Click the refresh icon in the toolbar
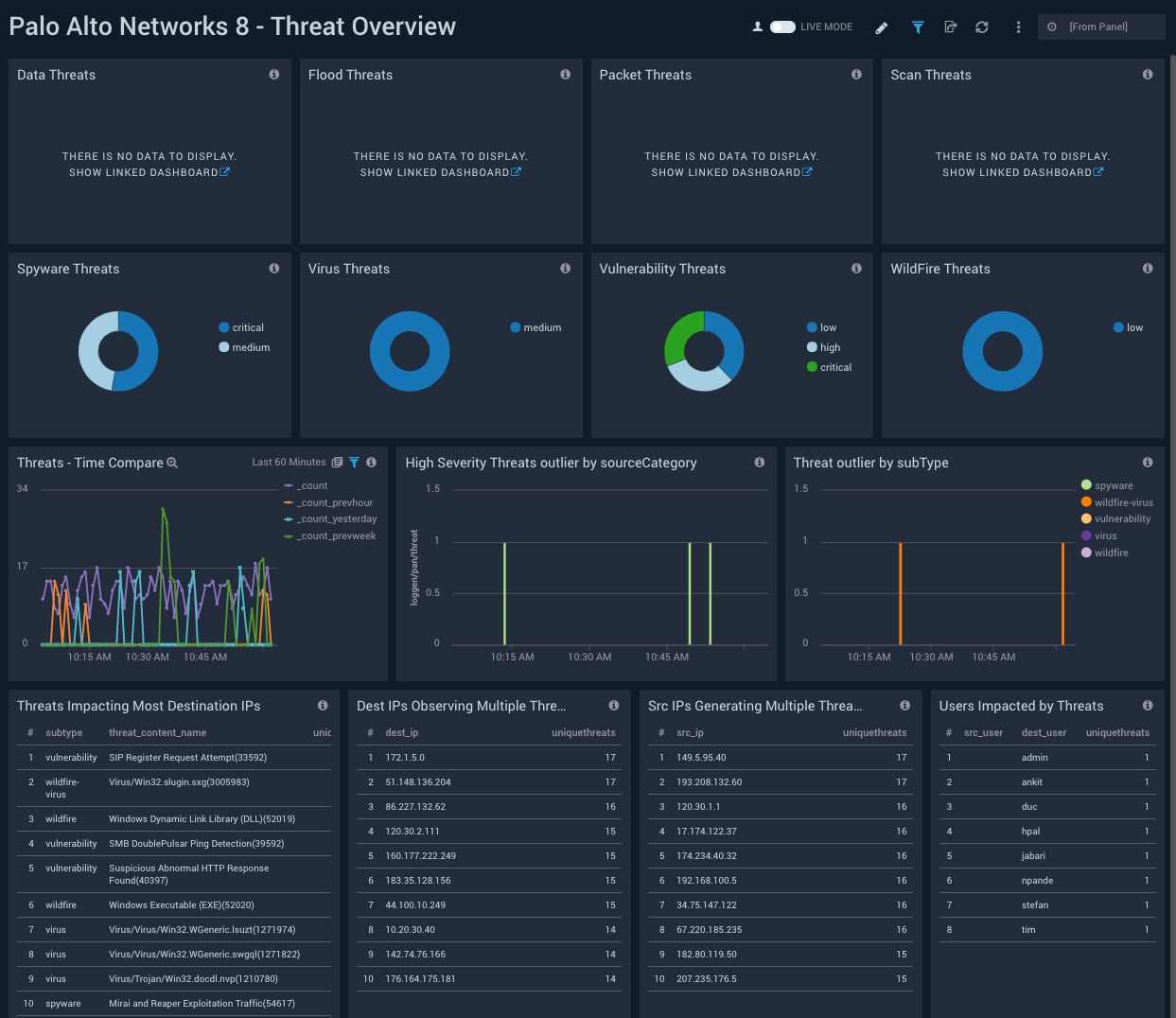The width and height of the screenshot is (1176, 1018). click(x=983, y=26)
